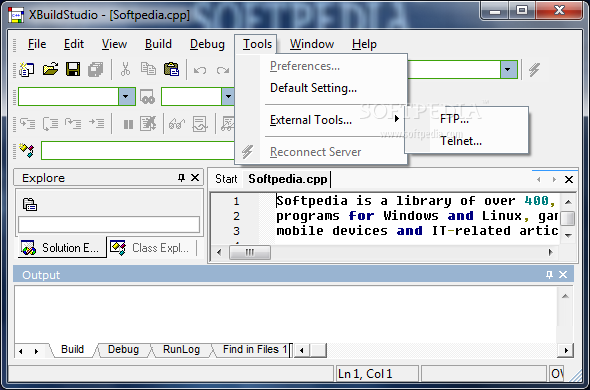Pin the Output panel with the pushpin icon

549,275
